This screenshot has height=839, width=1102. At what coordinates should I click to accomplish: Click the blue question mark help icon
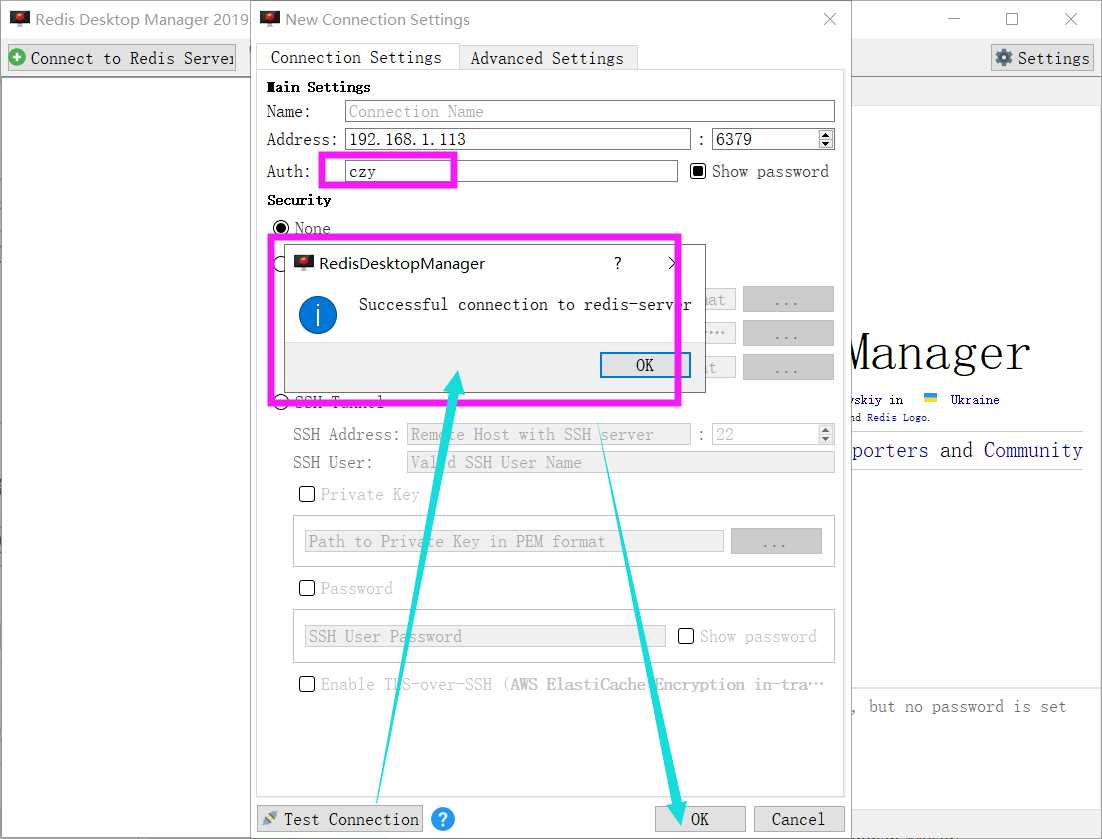tap(443, 819)
